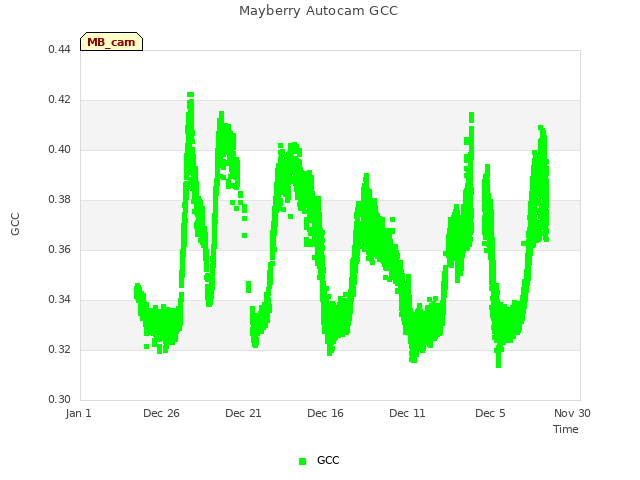640x480 pixels.
Task: Click the 0.34 y-axis value
Action: (59, 300)
